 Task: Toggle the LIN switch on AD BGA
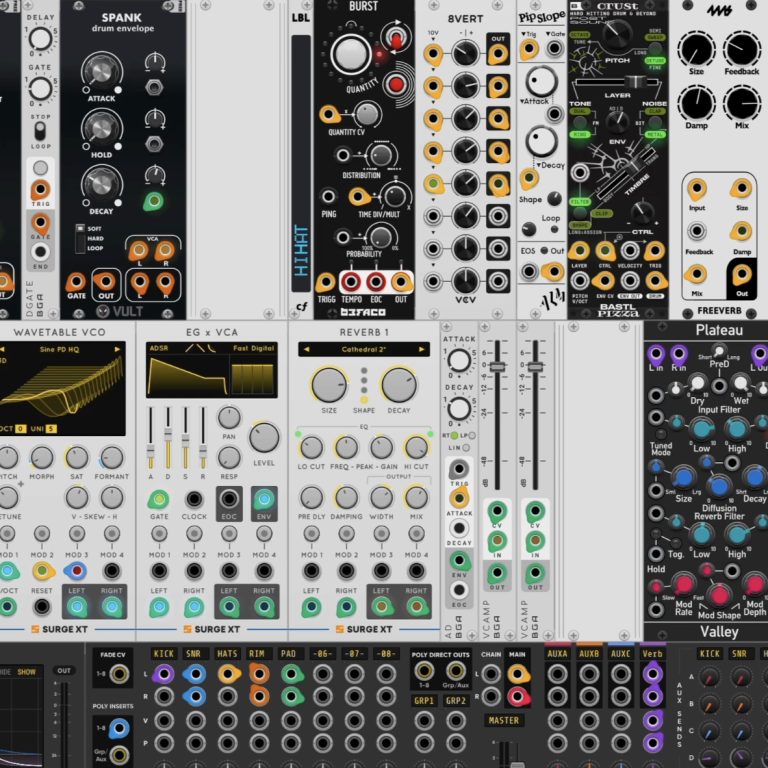466,448
